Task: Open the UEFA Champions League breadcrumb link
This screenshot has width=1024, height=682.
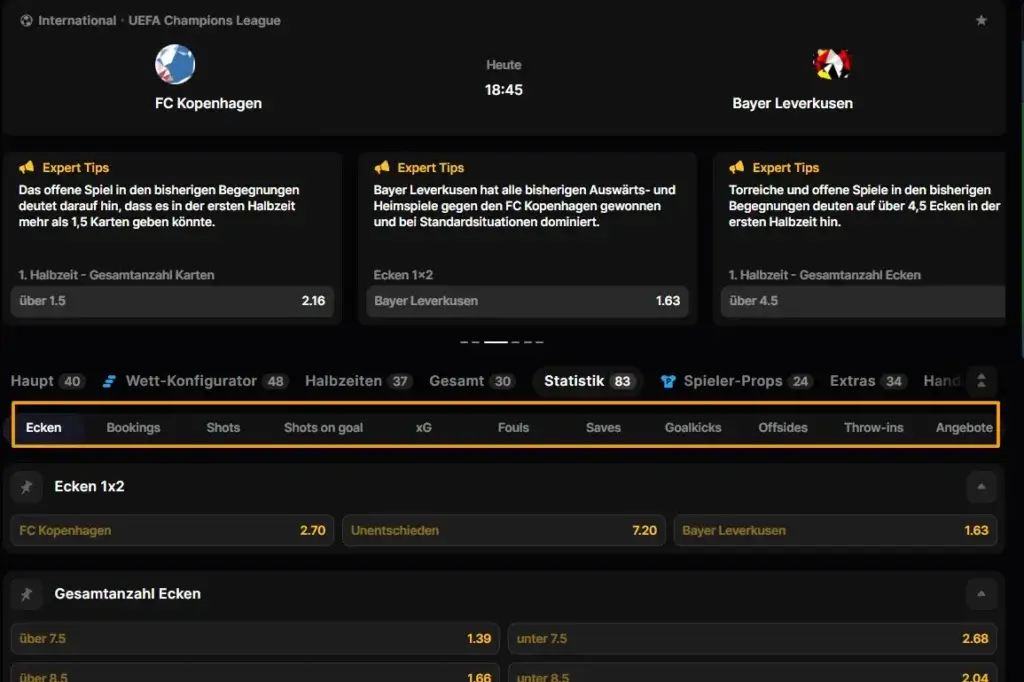Action: tap(204, 21)
